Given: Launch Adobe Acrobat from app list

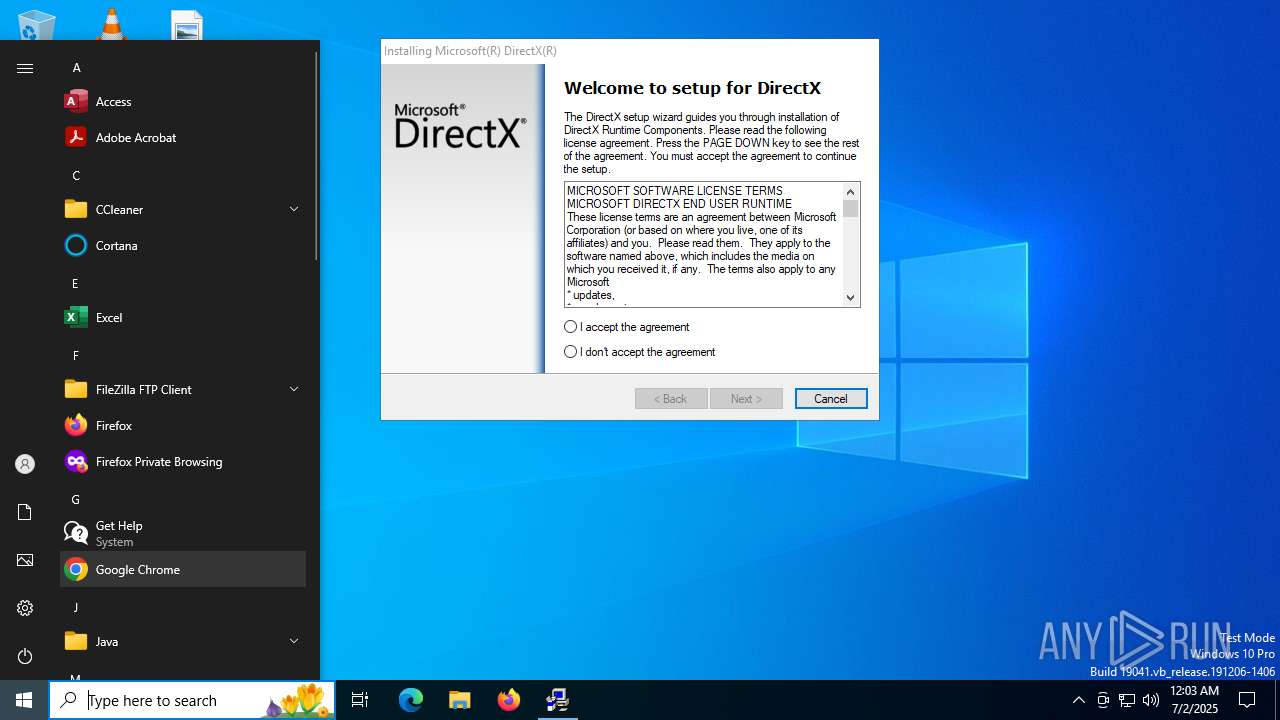Looking at the screenshot, I should 183,137.
